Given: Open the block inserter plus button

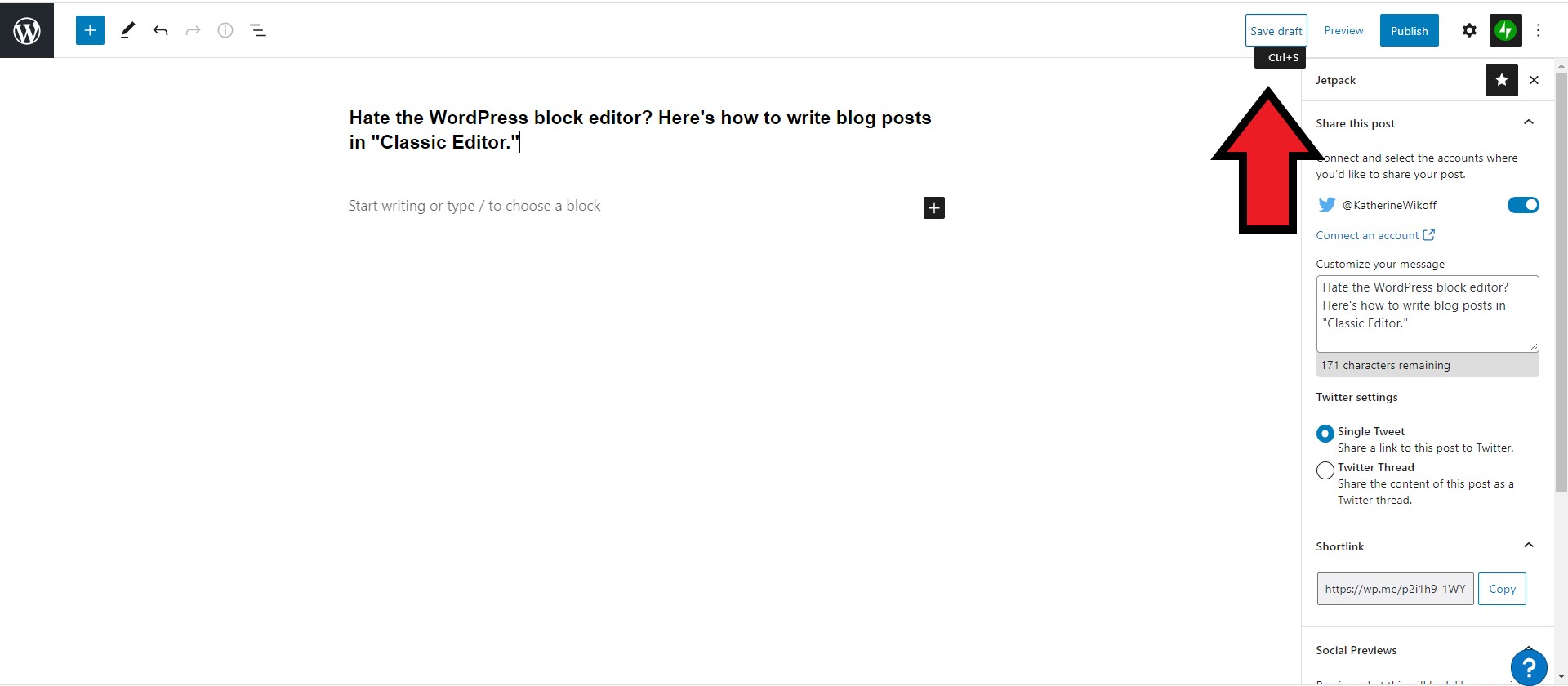Looking at the screenshot, I should (x=90, y=31).
